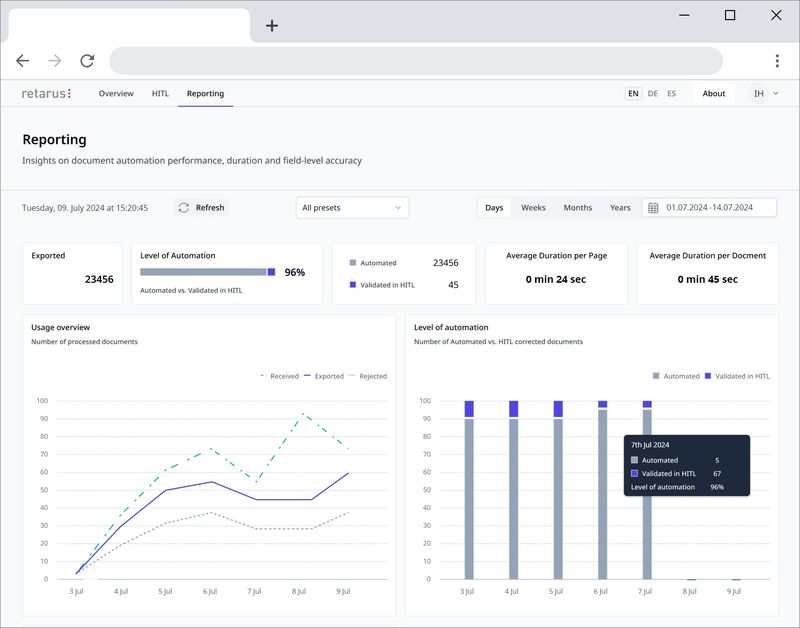Click the 3 Jul bar in automation chart
Image resolution: width=800 pixels, height=628 pixels.
pyautogui.click(x=469, y=490)
